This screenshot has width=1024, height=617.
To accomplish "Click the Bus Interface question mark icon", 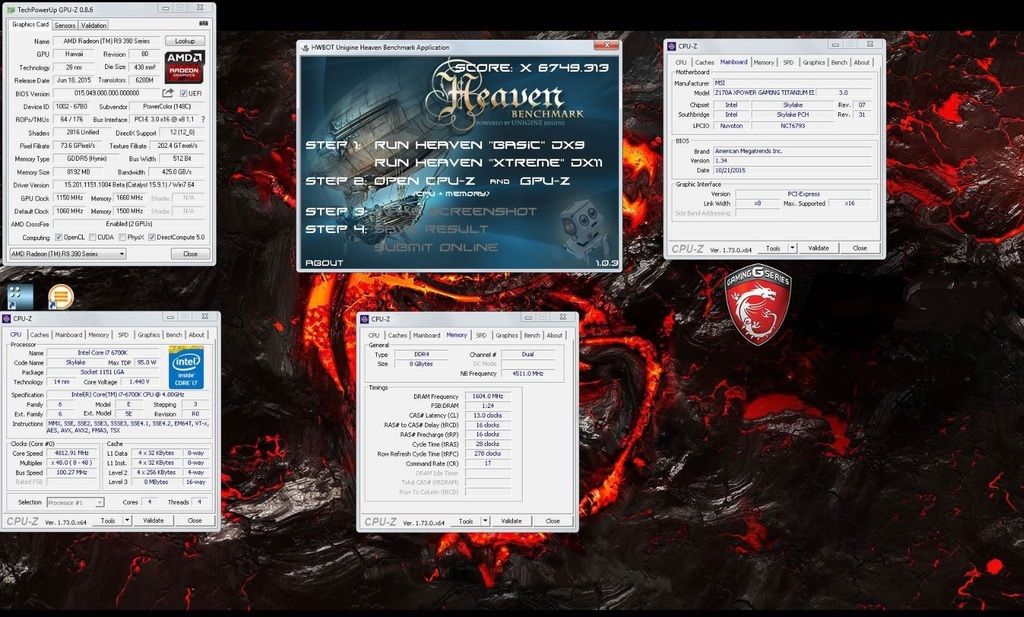I will 203,119.
